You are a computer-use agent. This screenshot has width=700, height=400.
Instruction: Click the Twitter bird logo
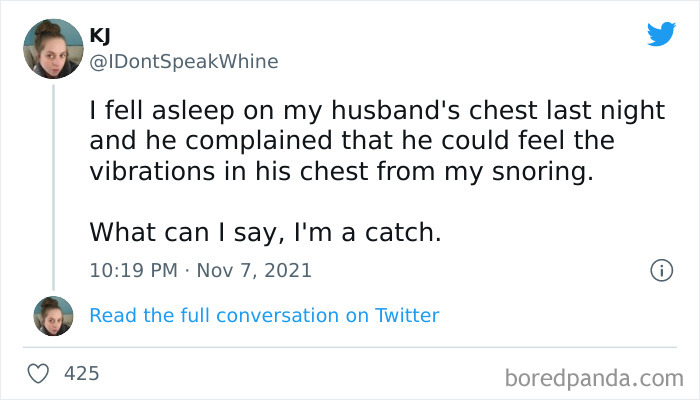tap(661, 33)
